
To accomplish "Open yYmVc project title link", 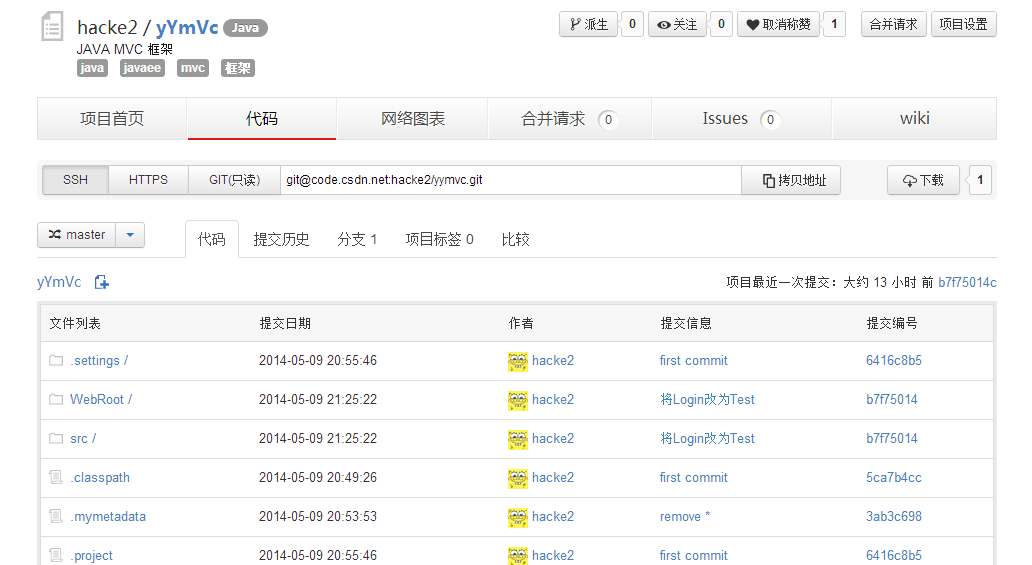I will [x=187, y=28].
